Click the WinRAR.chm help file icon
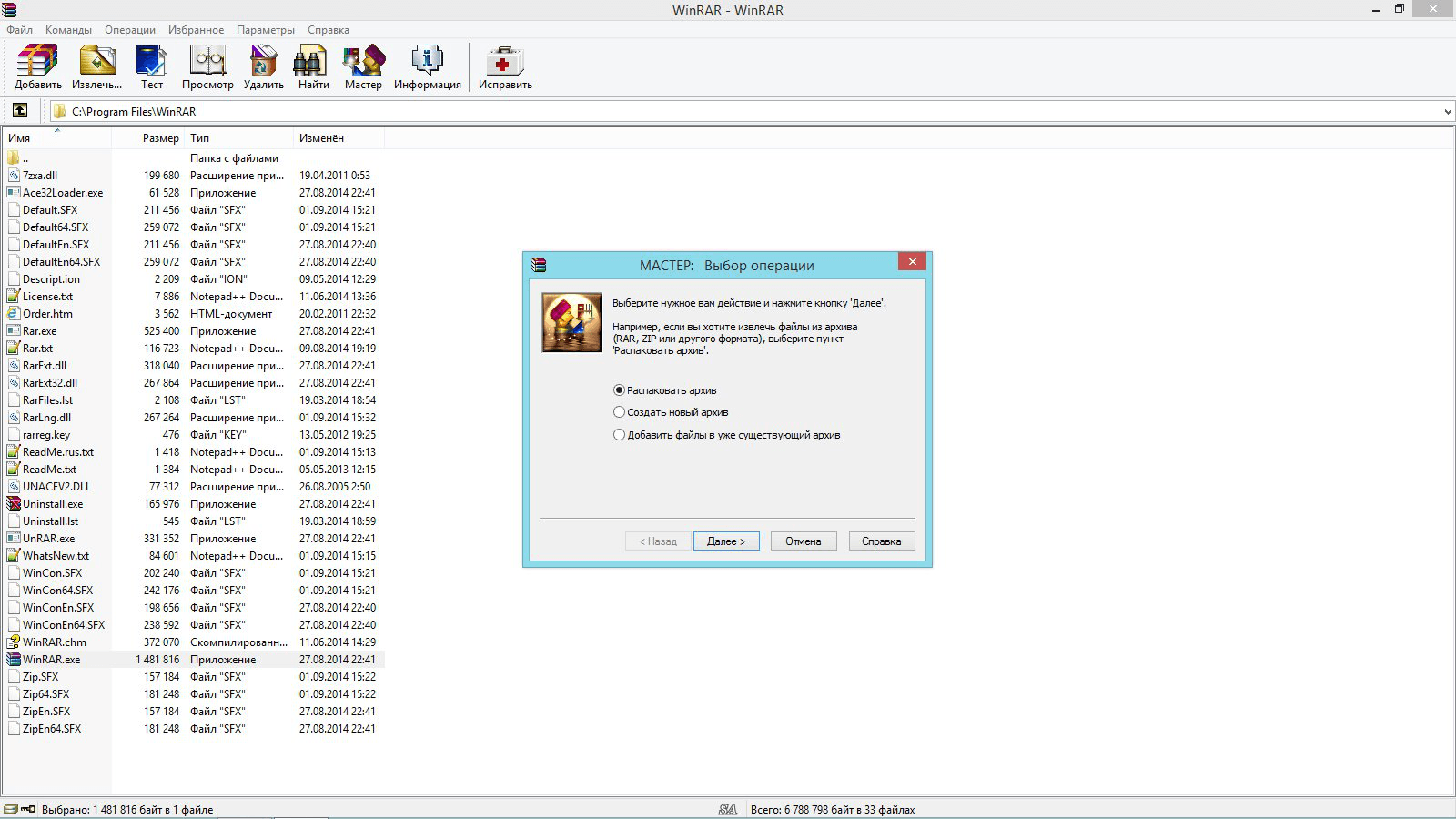1456x819 pixels. 14,642
